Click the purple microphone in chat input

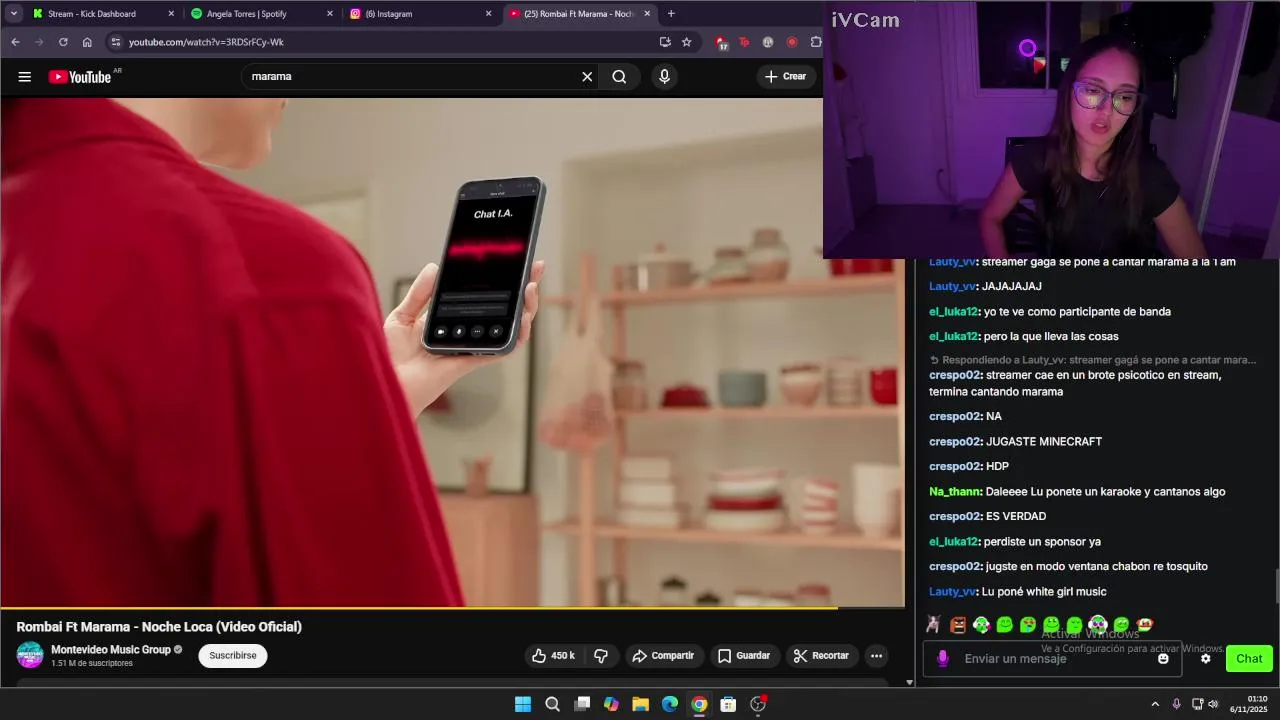tap(942, 658)
